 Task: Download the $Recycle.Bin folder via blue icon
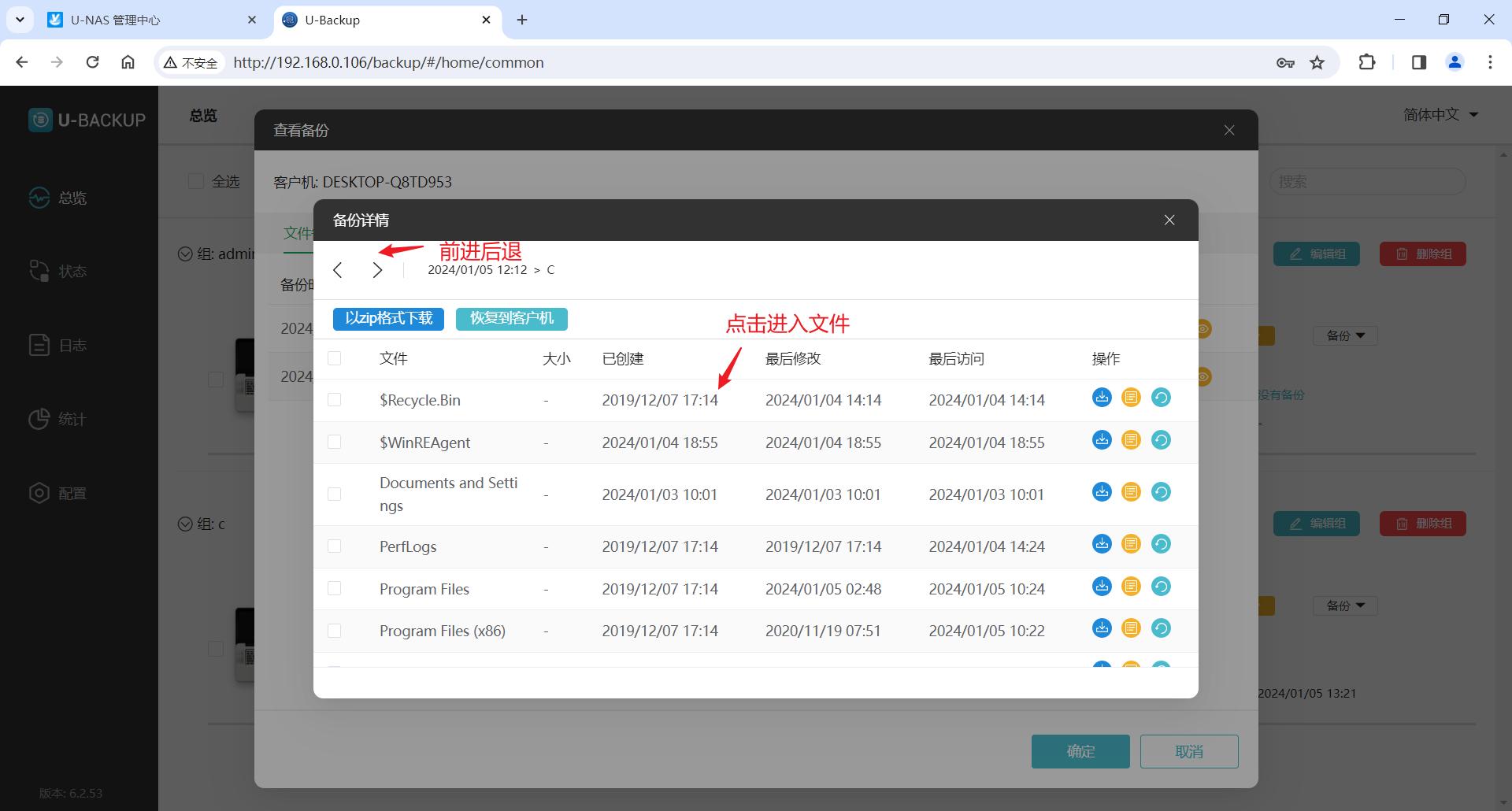pyautogui.click(x=1102, y=398)
